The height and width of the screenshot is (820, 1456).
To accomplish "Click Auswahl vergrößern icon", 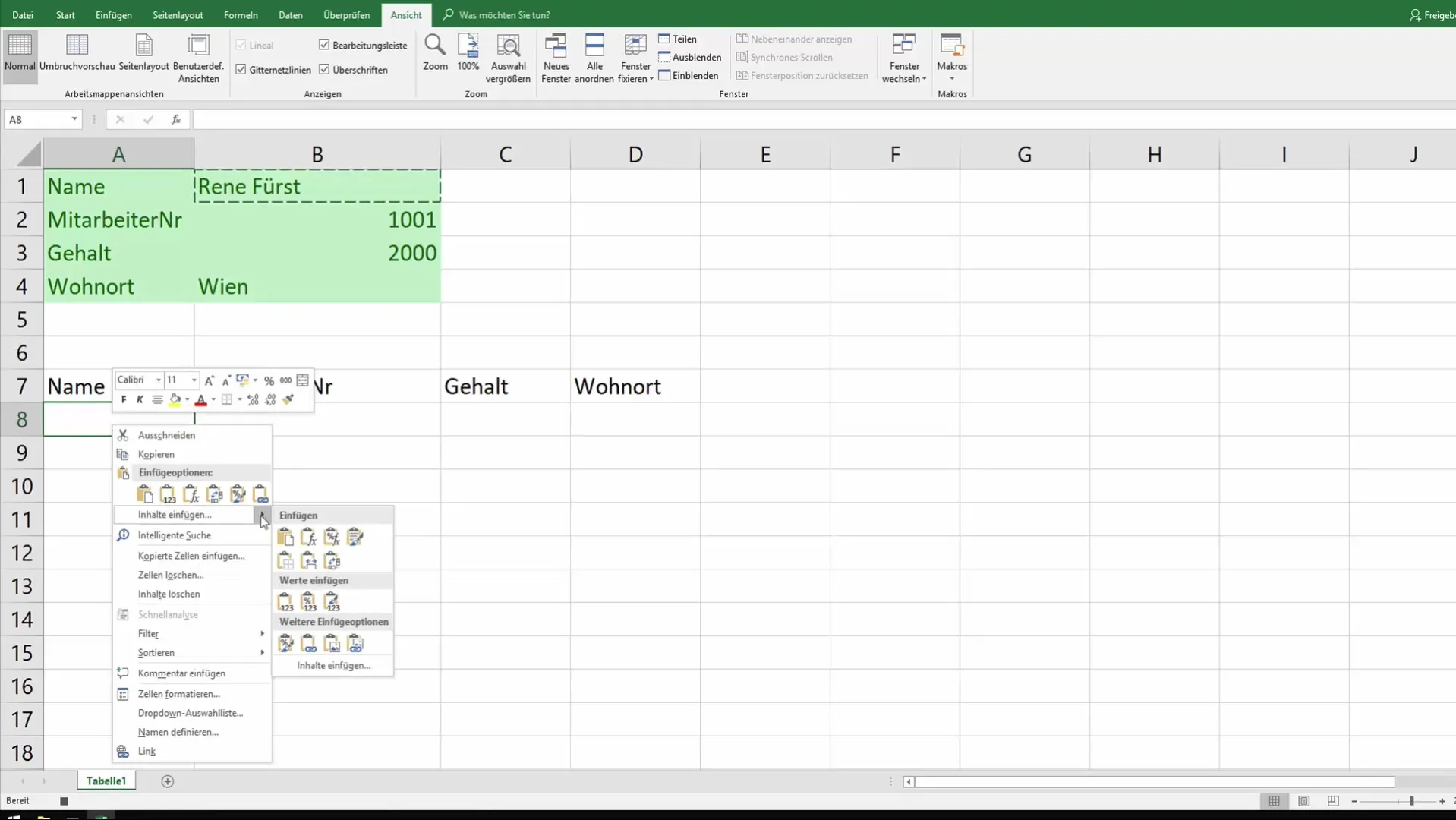I will pos(508,58).
